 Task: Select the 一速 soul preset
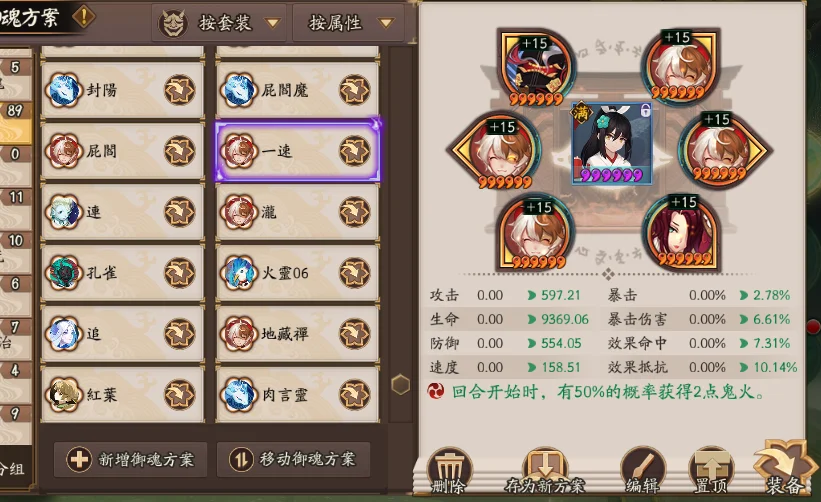pos(297,151)
